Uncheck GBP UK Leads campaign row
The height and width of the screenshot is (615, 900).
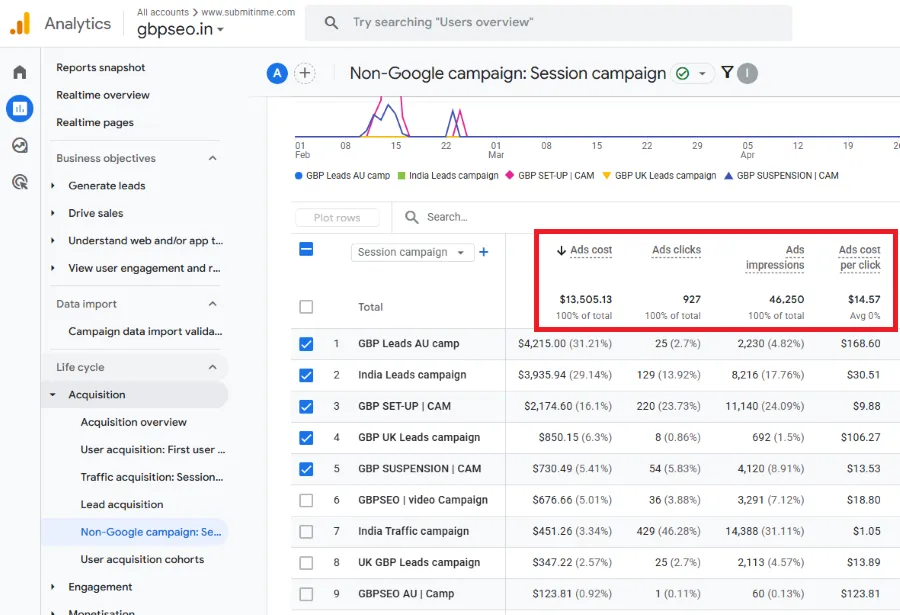click(307, 438)
